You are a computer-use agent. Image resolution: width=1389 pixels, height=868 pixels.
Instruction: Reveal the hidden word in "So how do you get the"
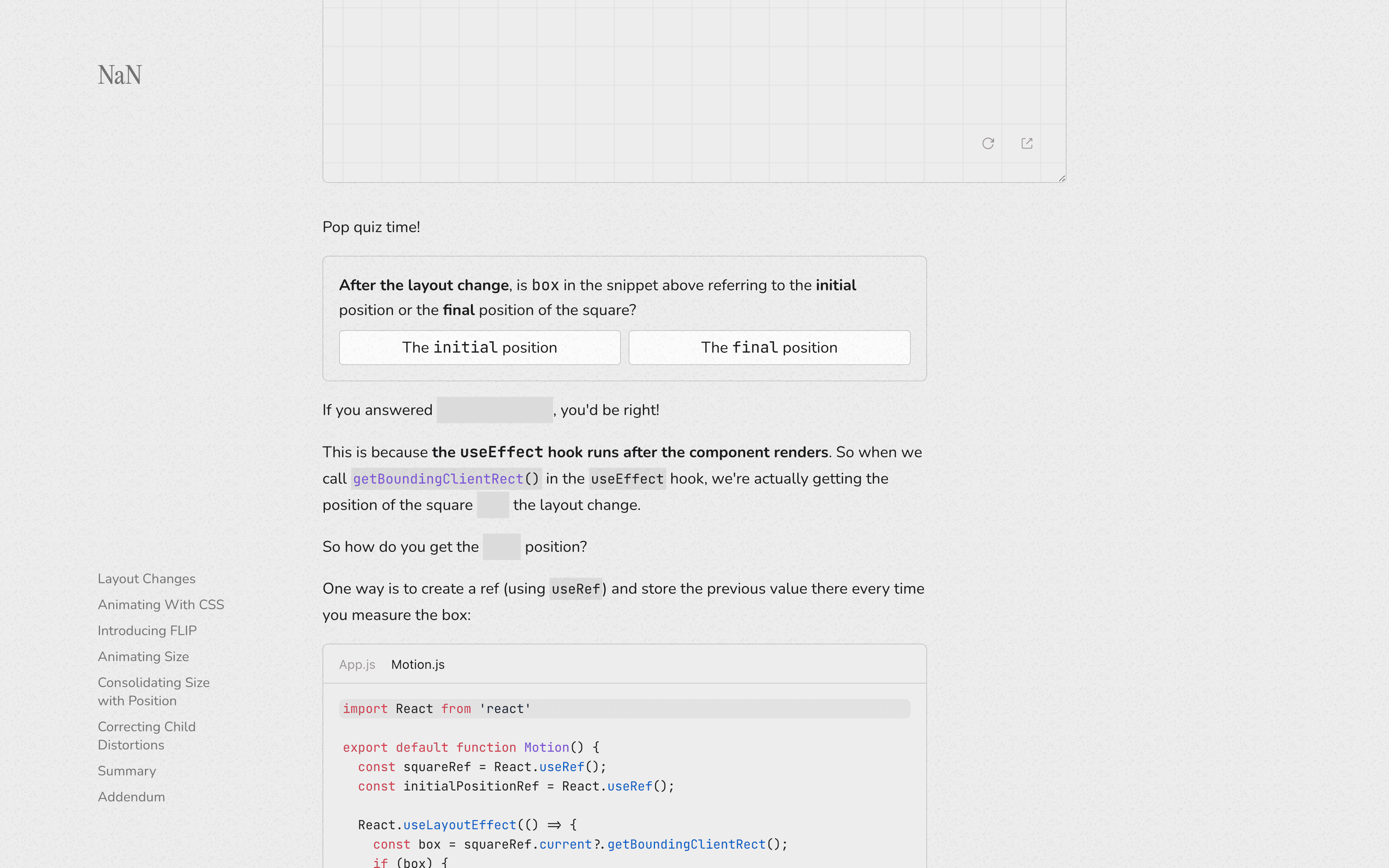pos(501,546)
